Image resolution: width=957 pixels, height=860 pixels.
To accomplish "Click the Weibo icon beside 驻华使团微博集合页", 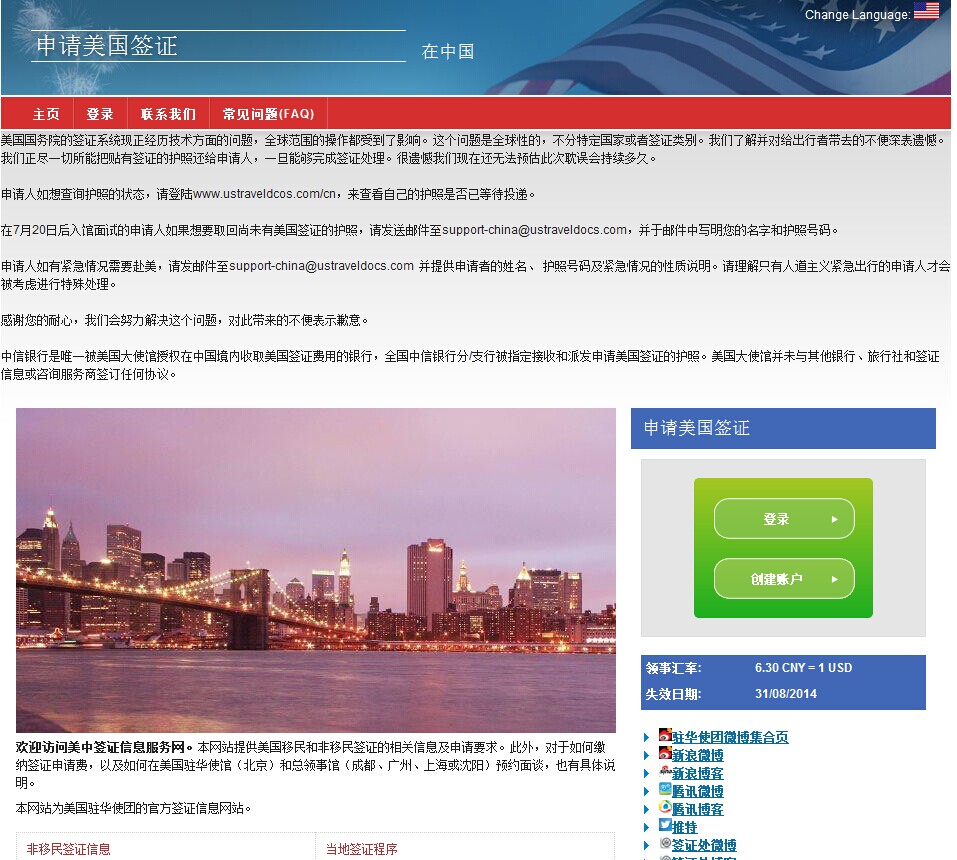I will click(665, 736).
